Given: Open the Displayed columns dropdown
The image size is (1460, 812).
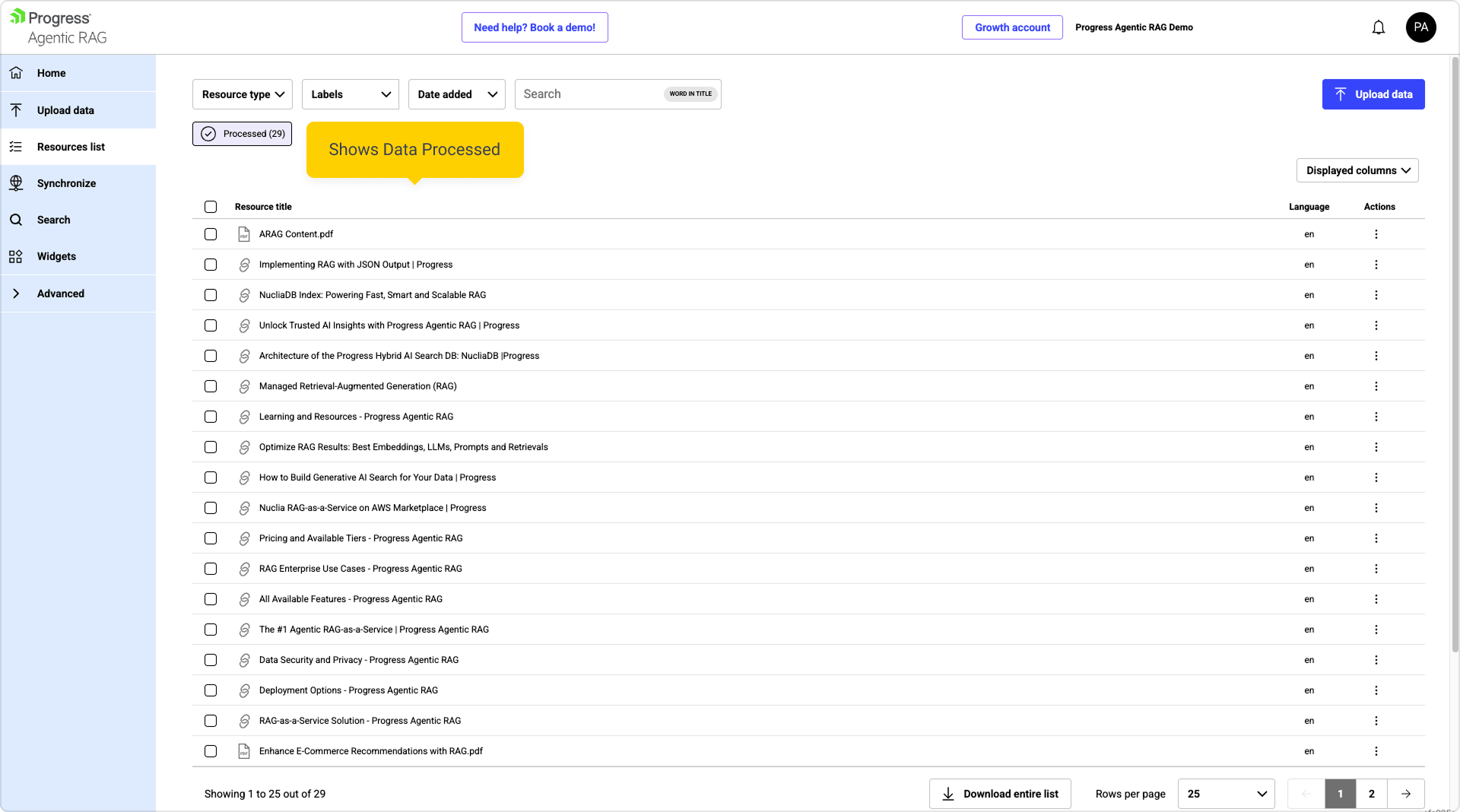Looking at the screenshot, I should coord(1357,170).
